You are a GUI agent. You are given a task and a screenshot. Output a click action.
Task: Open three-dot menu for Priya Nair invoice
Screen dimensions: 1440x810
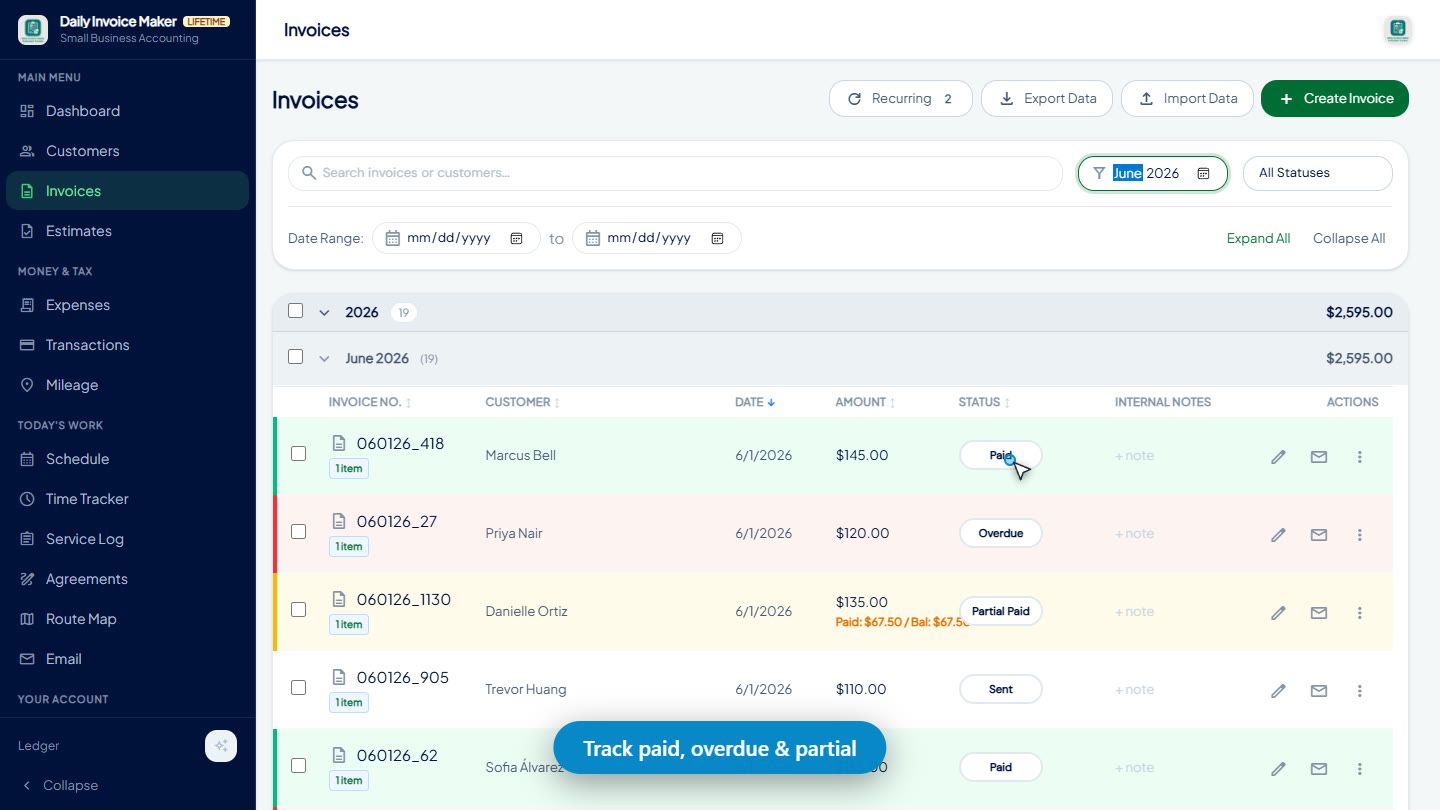tap(1360, 535)
